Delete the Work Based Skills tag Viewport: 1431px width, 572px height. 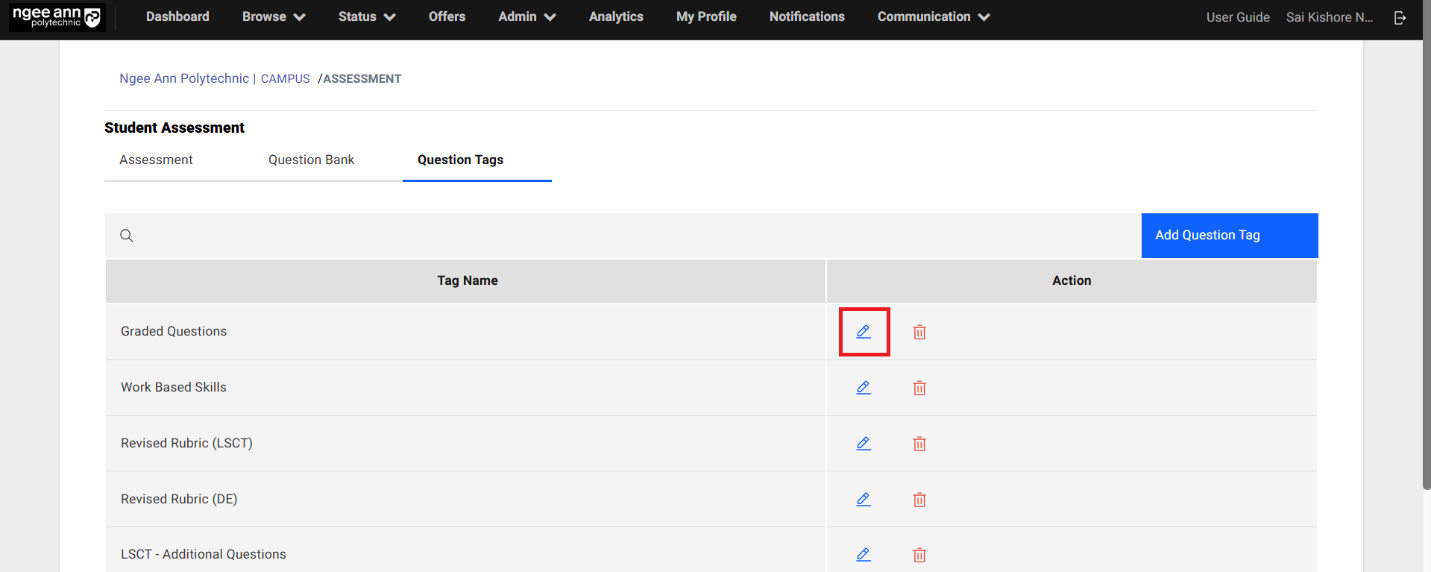point(919,388)
